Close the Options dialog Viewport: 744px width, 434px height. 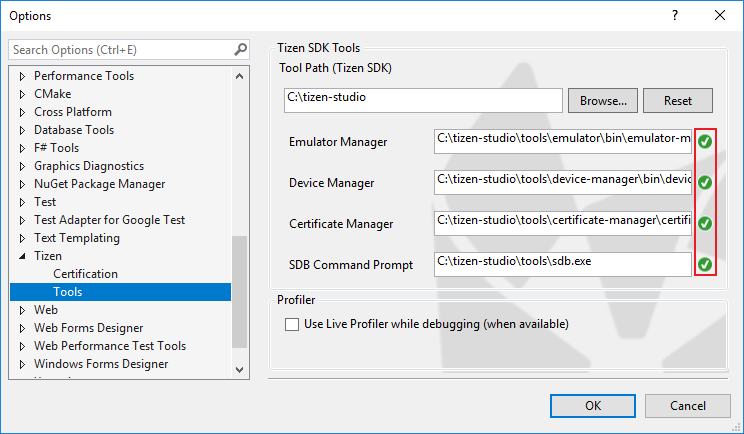pos(720,15)
